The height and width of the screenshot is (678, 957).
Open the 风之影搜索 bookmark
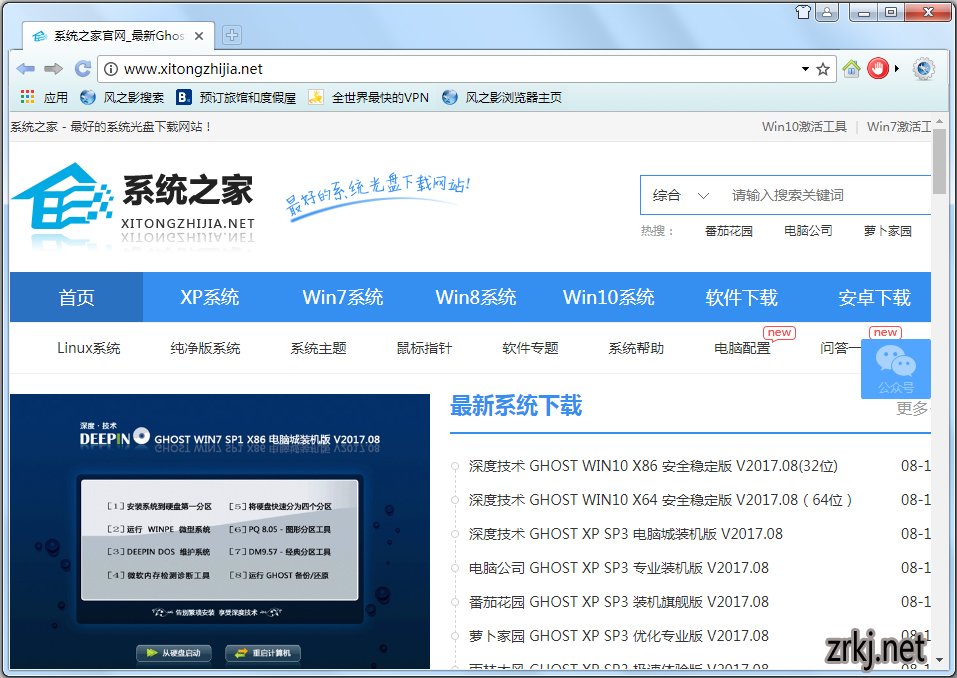[122, 97]
